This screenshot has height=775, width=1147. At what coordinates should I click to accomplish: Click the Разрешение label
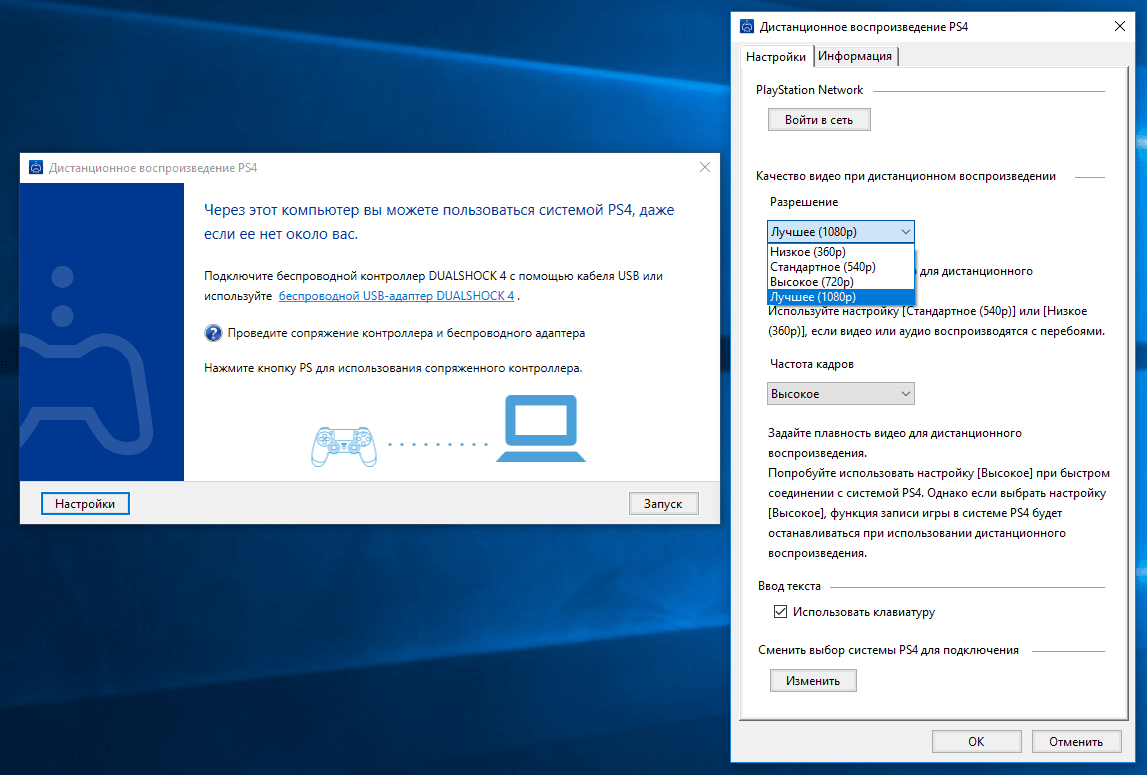[804, 202]
